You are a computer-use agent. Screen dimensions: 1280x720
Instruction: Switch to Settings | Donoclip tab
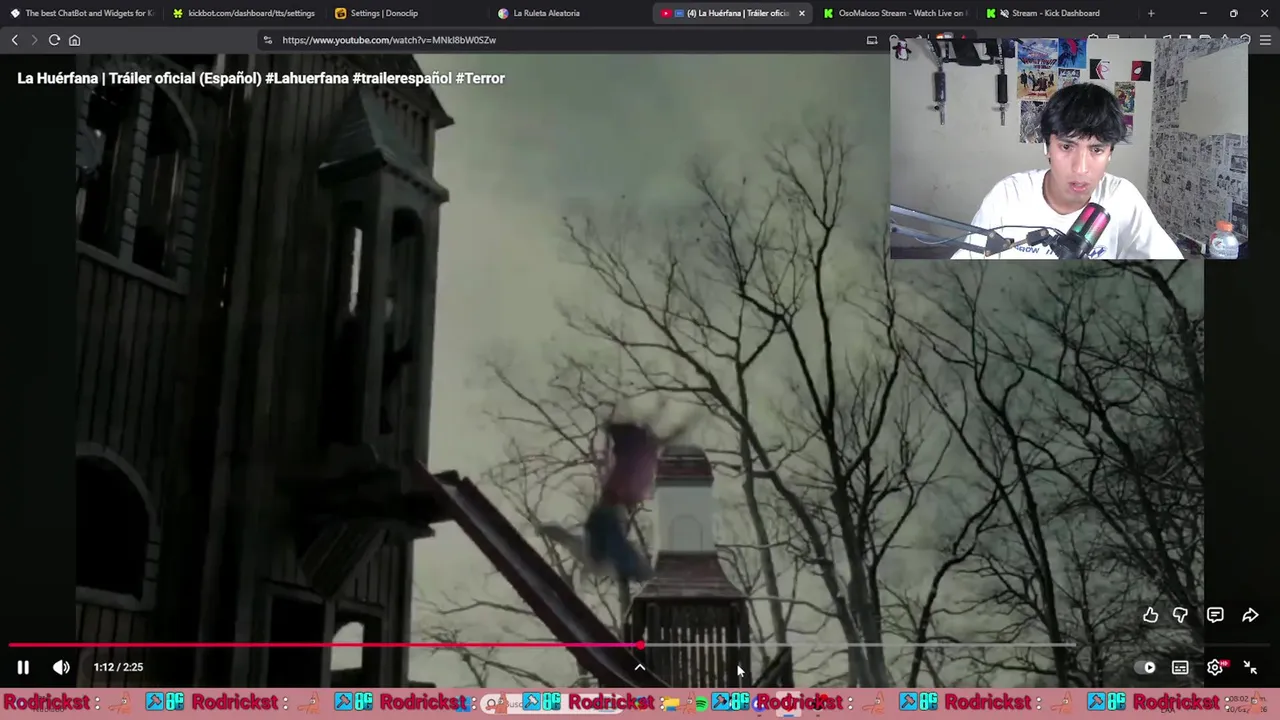pos(406,13)
